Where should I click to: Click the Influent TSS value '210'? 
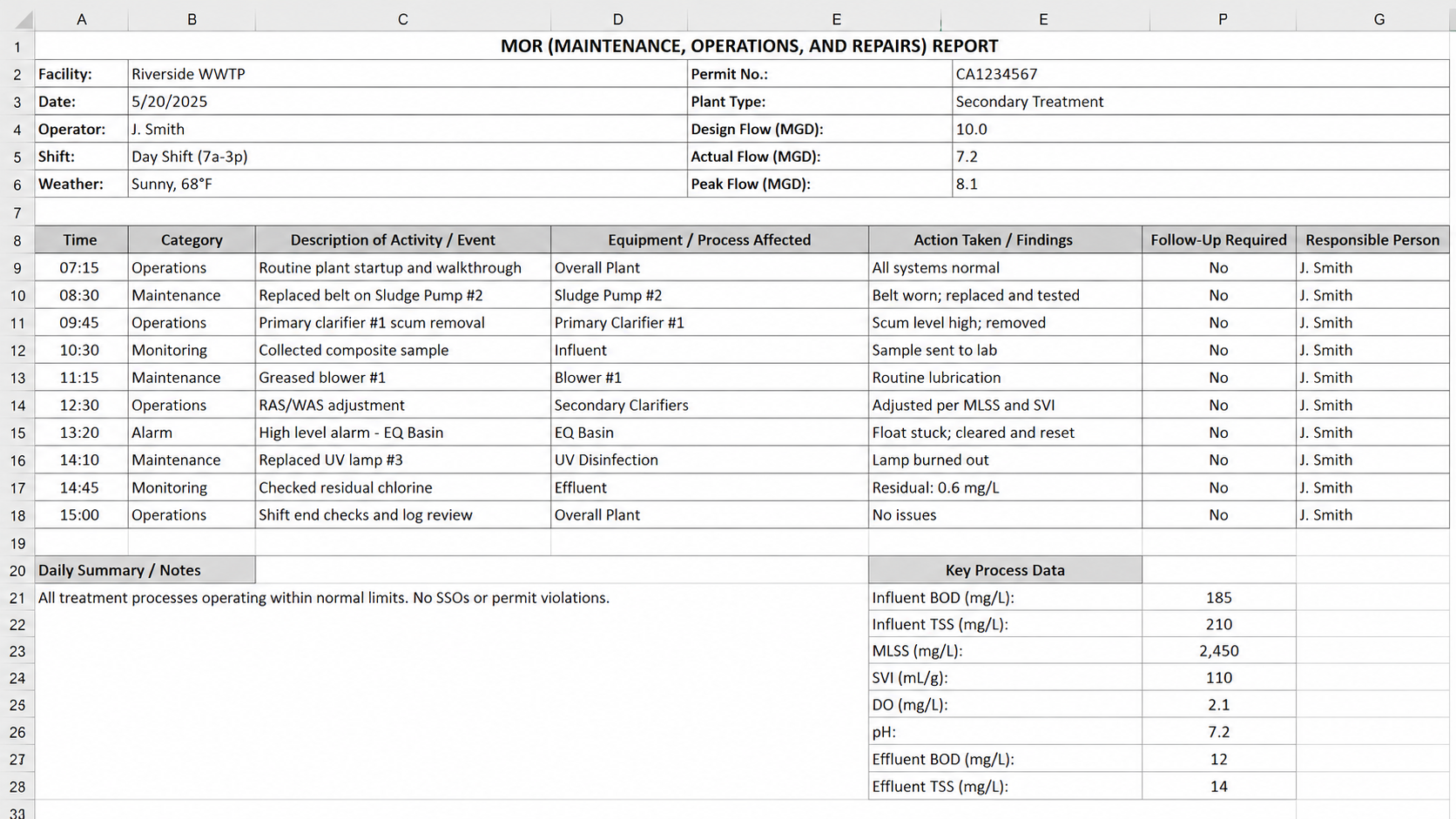[x=1218, y=624]
